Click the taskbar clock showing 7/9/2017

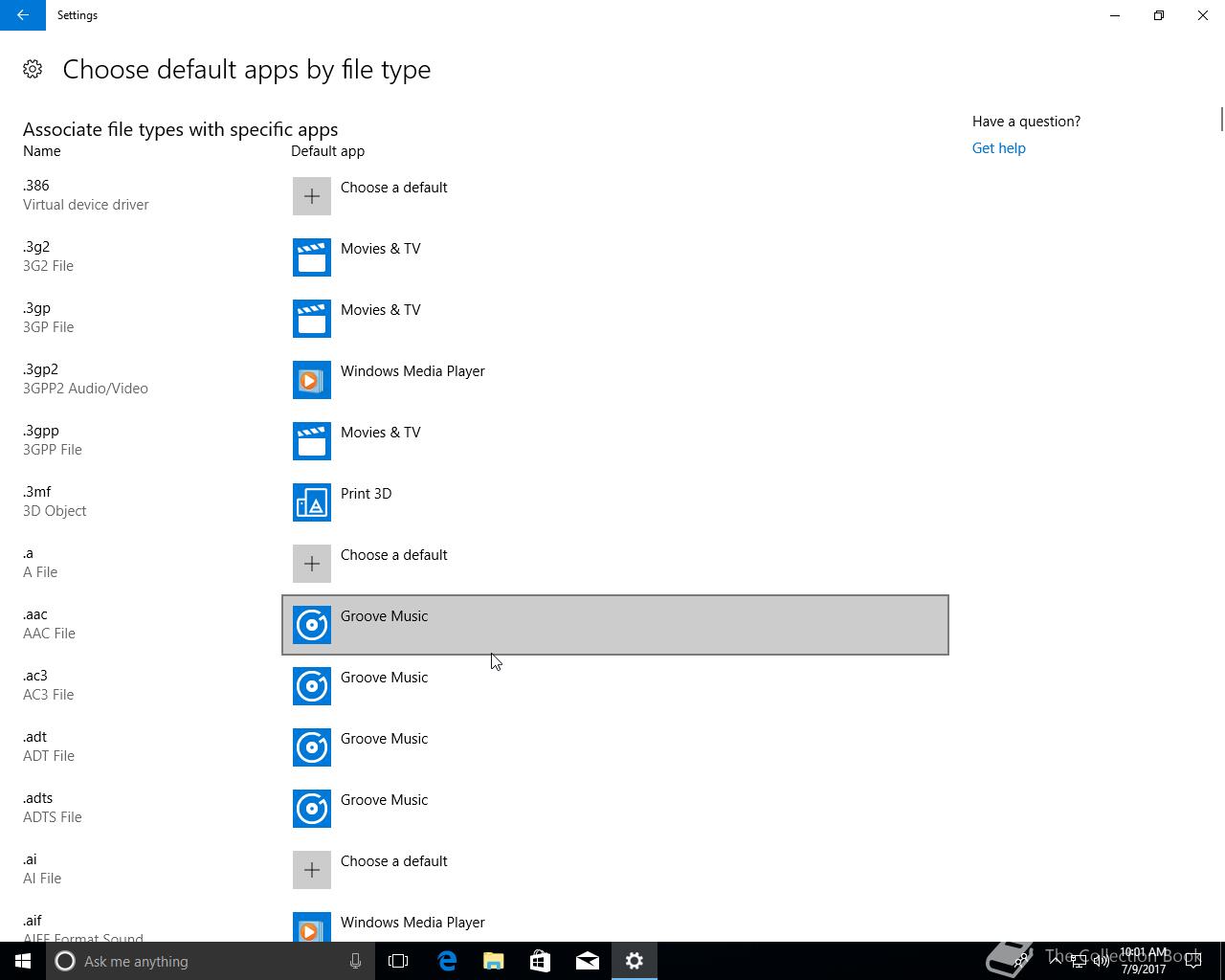point(1144,961)
